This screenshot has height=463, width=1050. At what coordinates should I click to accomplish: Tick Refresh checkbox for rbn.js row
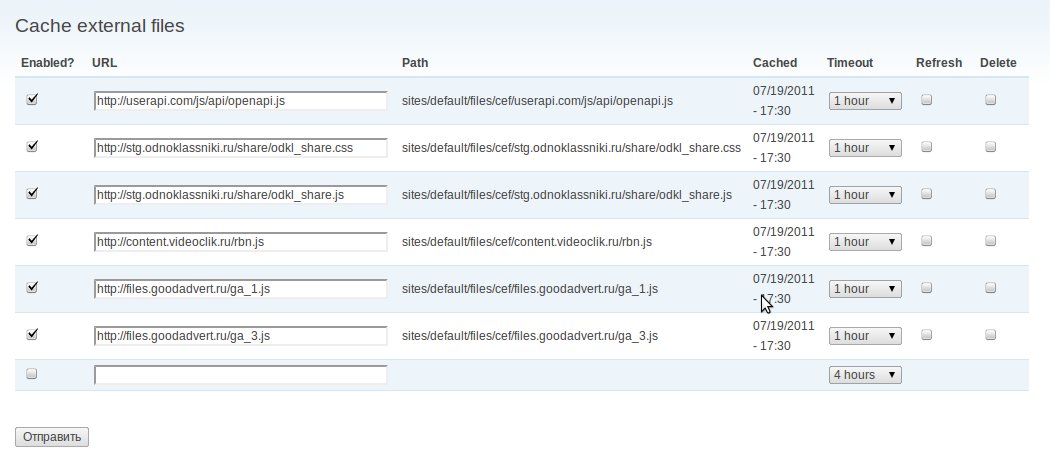[926, 241]
